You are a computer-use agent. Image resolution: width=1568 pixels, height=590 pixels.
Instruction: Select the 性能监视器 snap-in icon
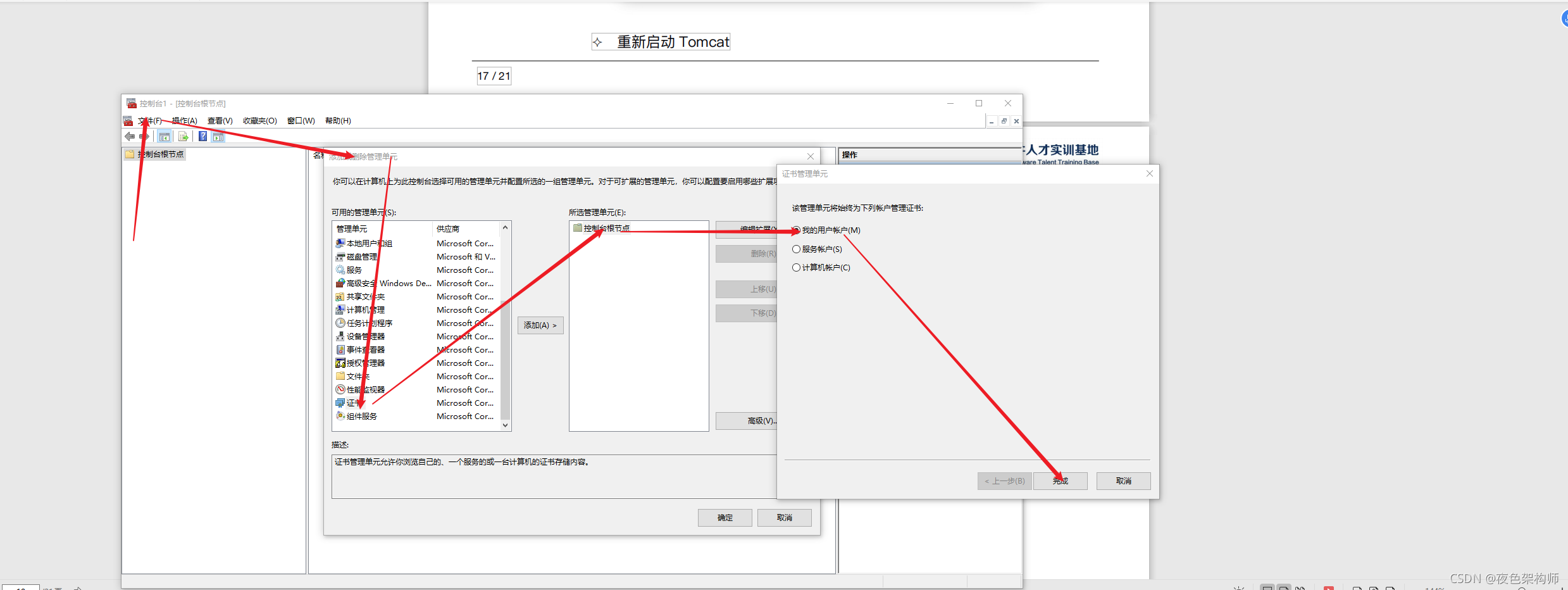click(x=340, y=389)
